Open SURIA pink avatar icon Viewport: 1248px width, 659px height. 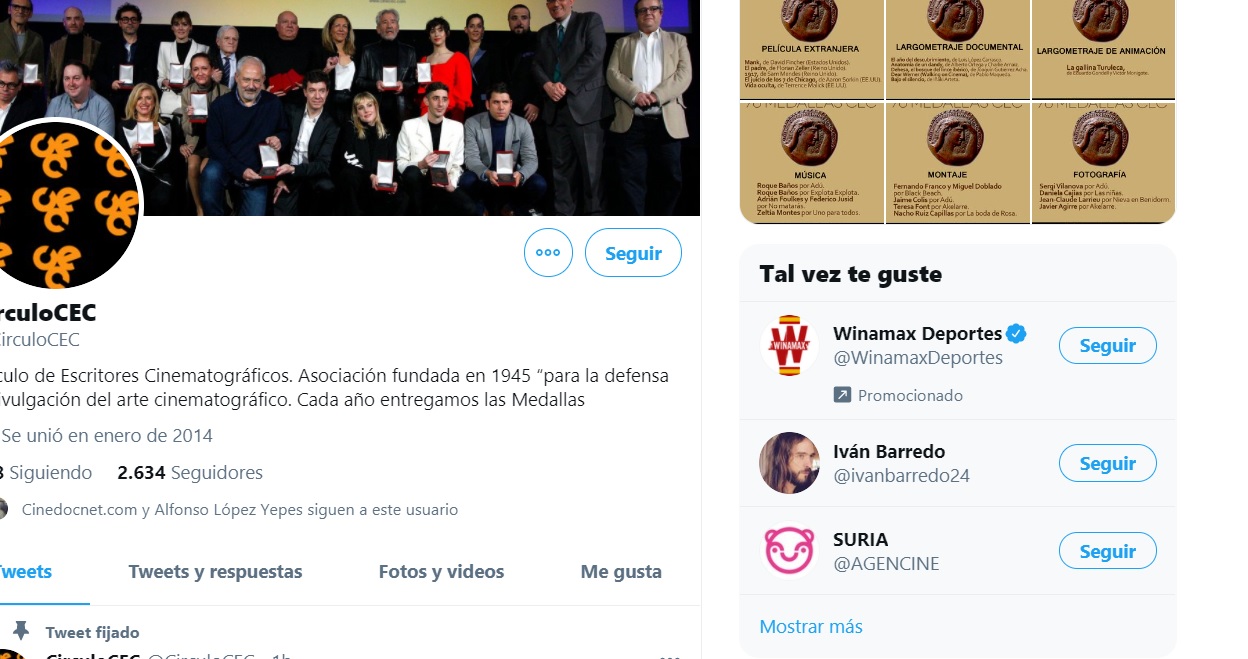pyautogui.click(x=789, y=551)
